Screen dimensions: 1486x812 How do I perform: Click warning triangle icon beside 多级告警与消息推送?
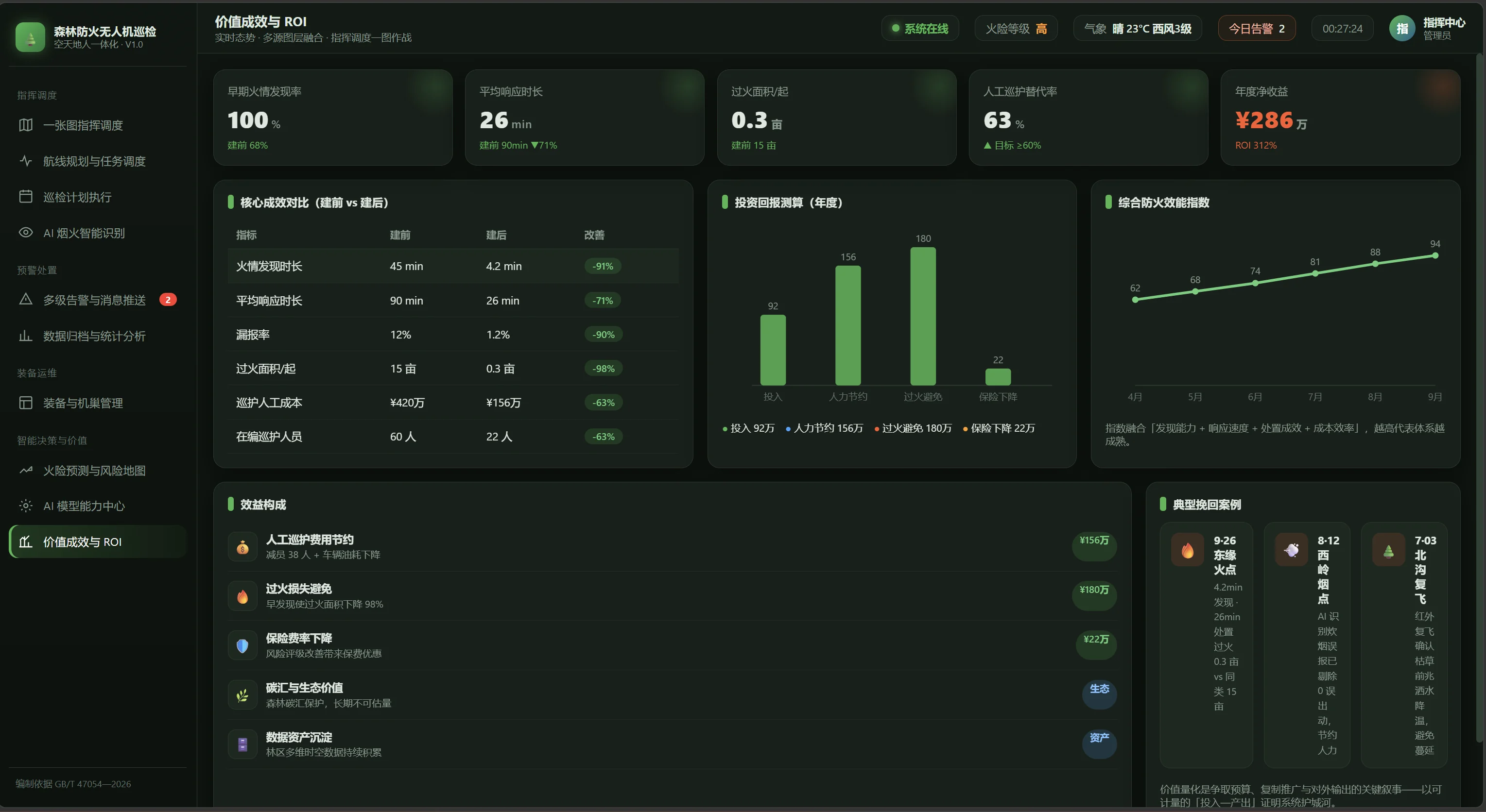tap(25, 299)
